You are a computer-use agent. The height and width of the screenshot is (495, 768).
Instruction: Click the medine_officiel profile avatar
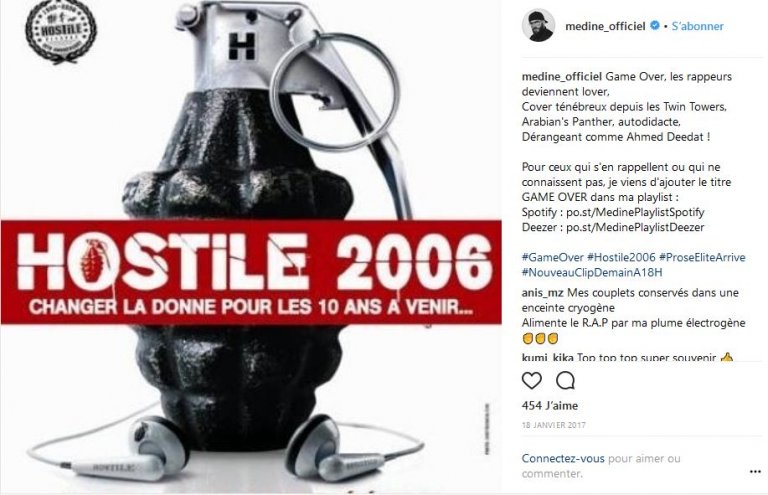tap(538, 25)
